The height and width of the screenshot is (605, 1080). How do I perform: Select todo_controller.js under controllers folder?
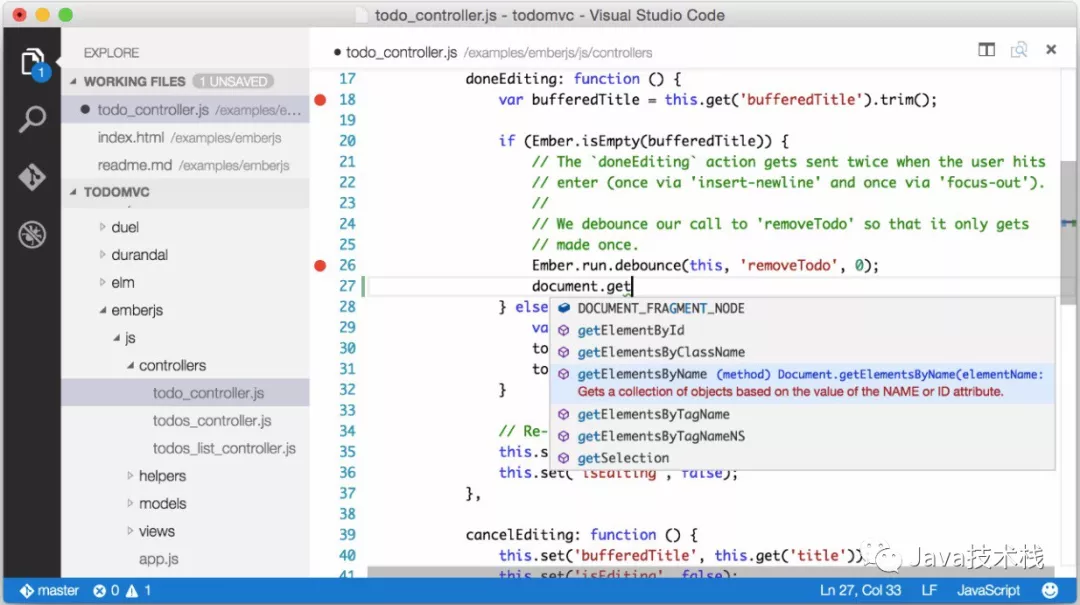point(185,393)
